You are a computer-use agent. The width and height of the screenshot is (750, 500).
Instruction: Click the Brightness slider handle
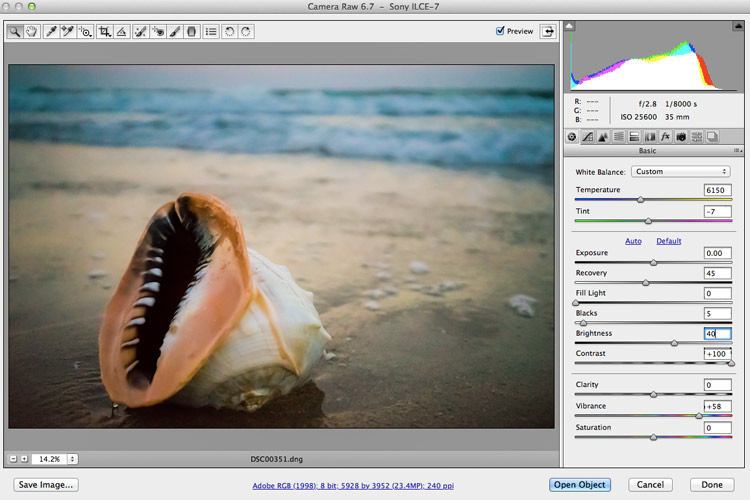(x=674, y=343)
